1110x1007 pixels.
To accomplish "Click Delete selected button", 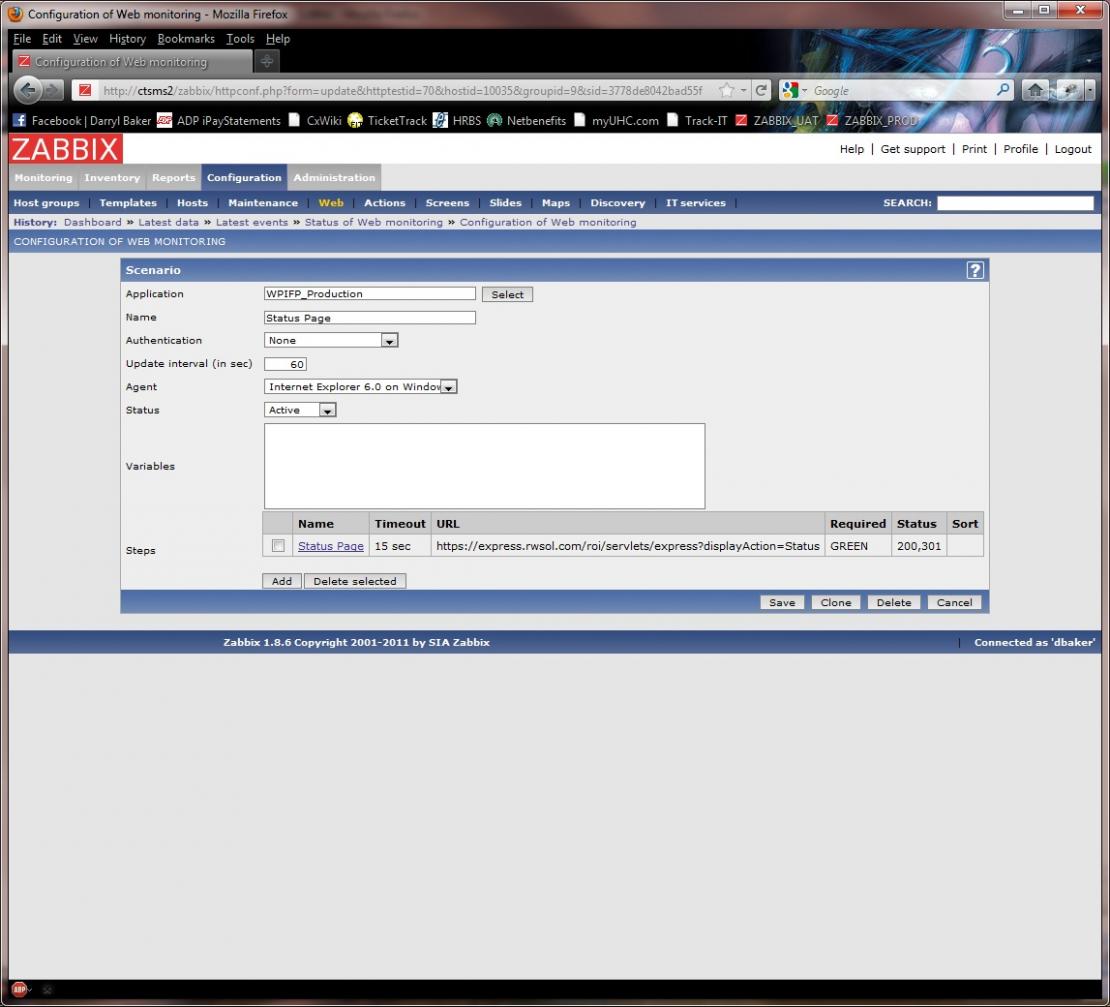I will click(355, 581).
